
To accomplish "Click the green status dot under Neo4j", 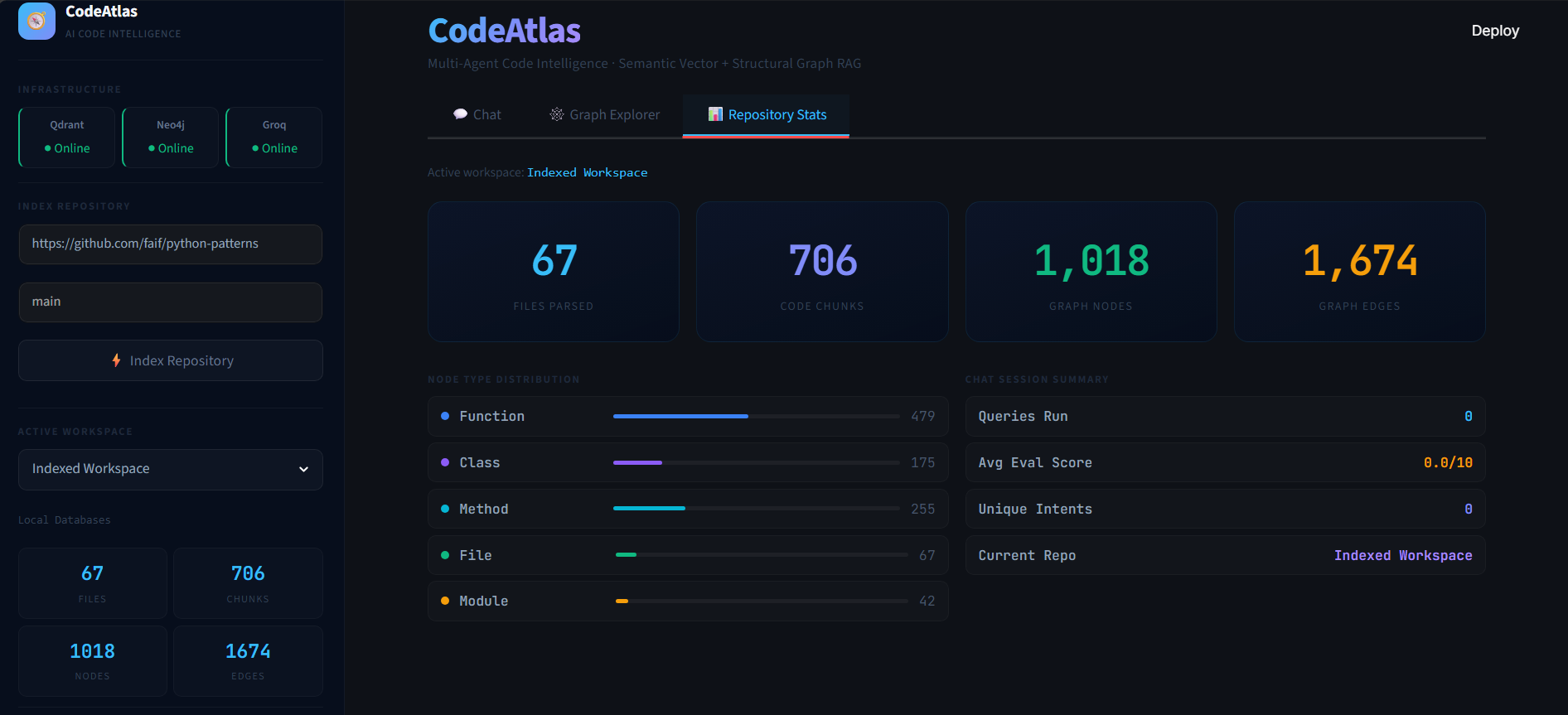I will coord(152,148).
